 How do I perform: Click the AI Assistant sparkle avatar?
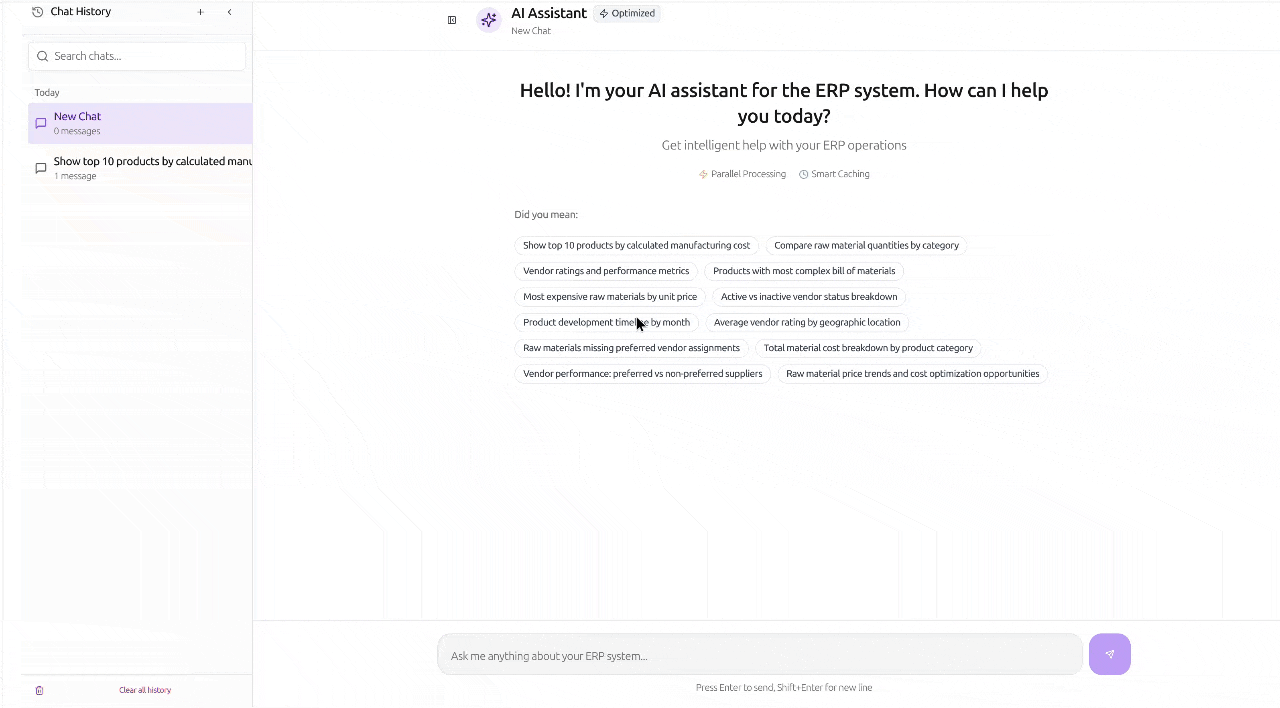[x=489, y=20]
